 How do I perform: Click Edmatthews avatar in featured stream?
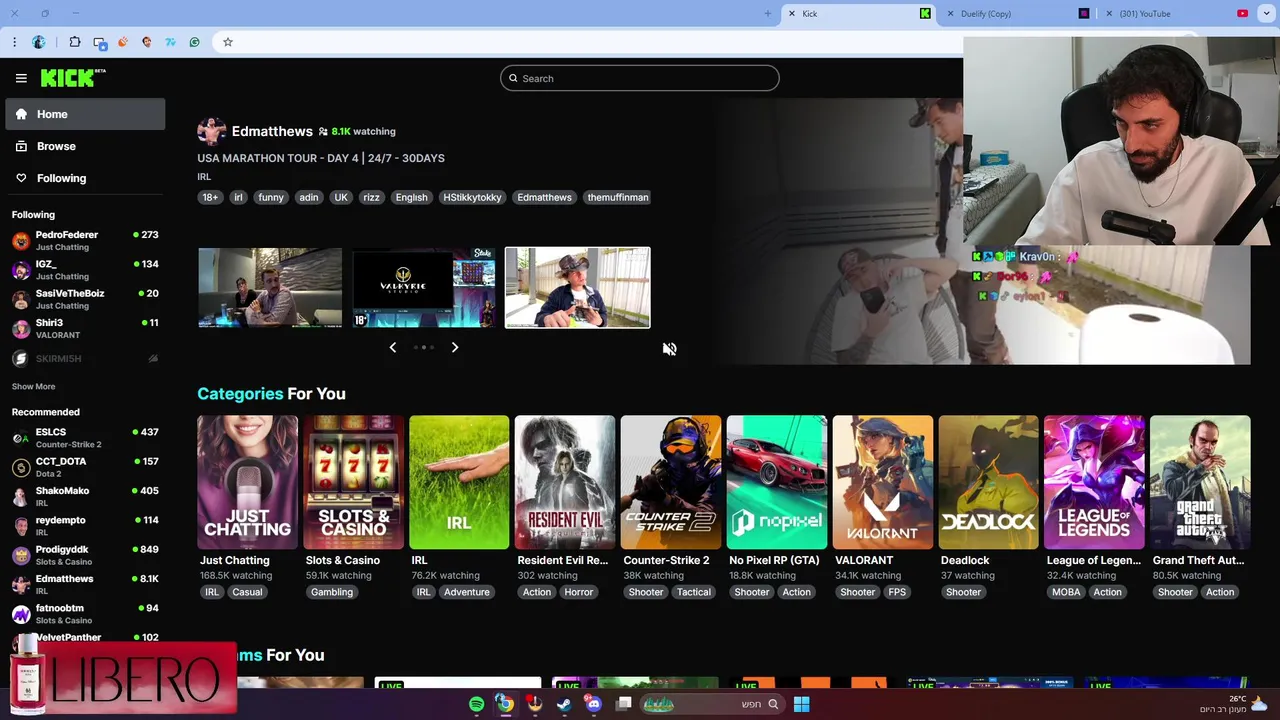click(211, 131)
